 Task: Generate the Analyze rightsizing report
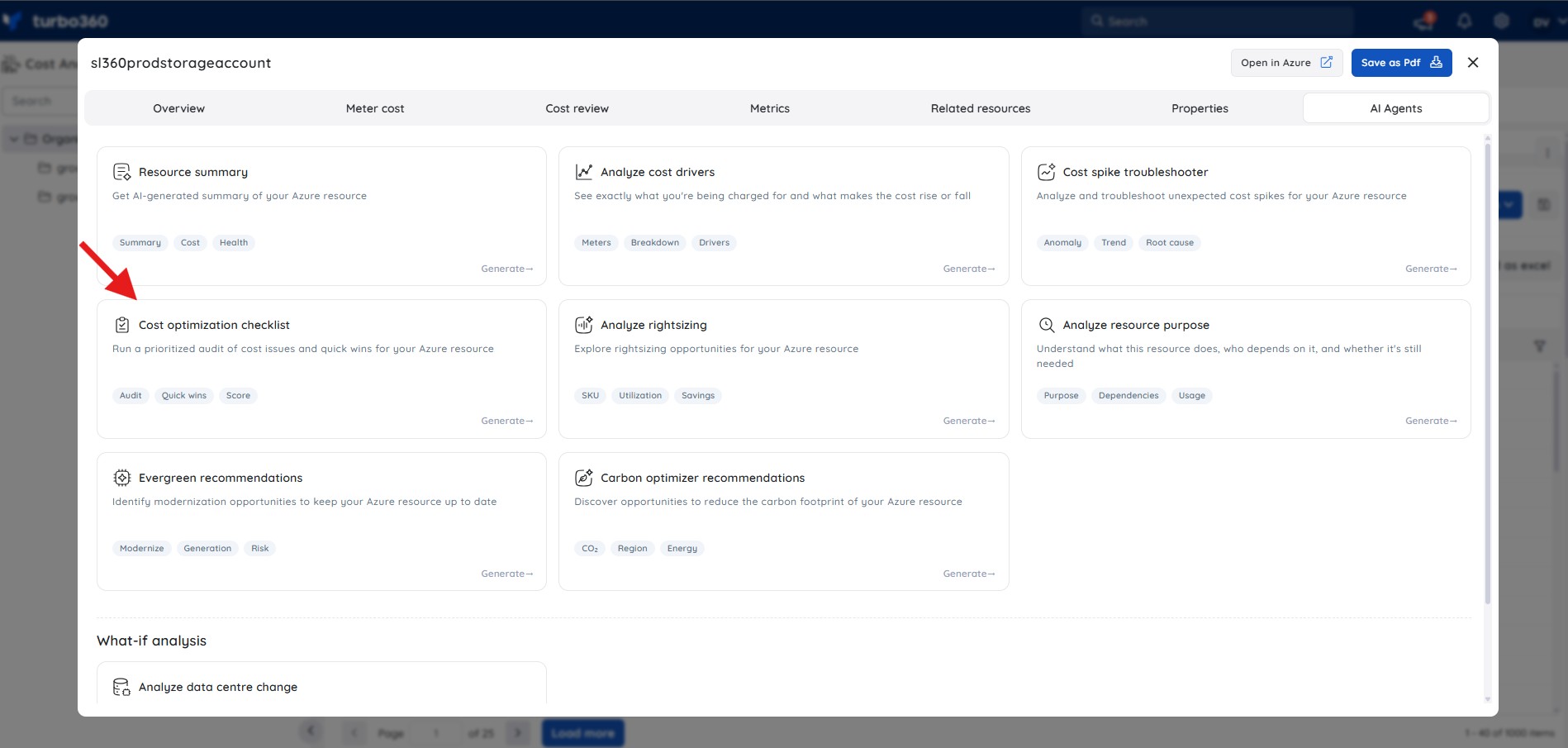click(969, 421)
